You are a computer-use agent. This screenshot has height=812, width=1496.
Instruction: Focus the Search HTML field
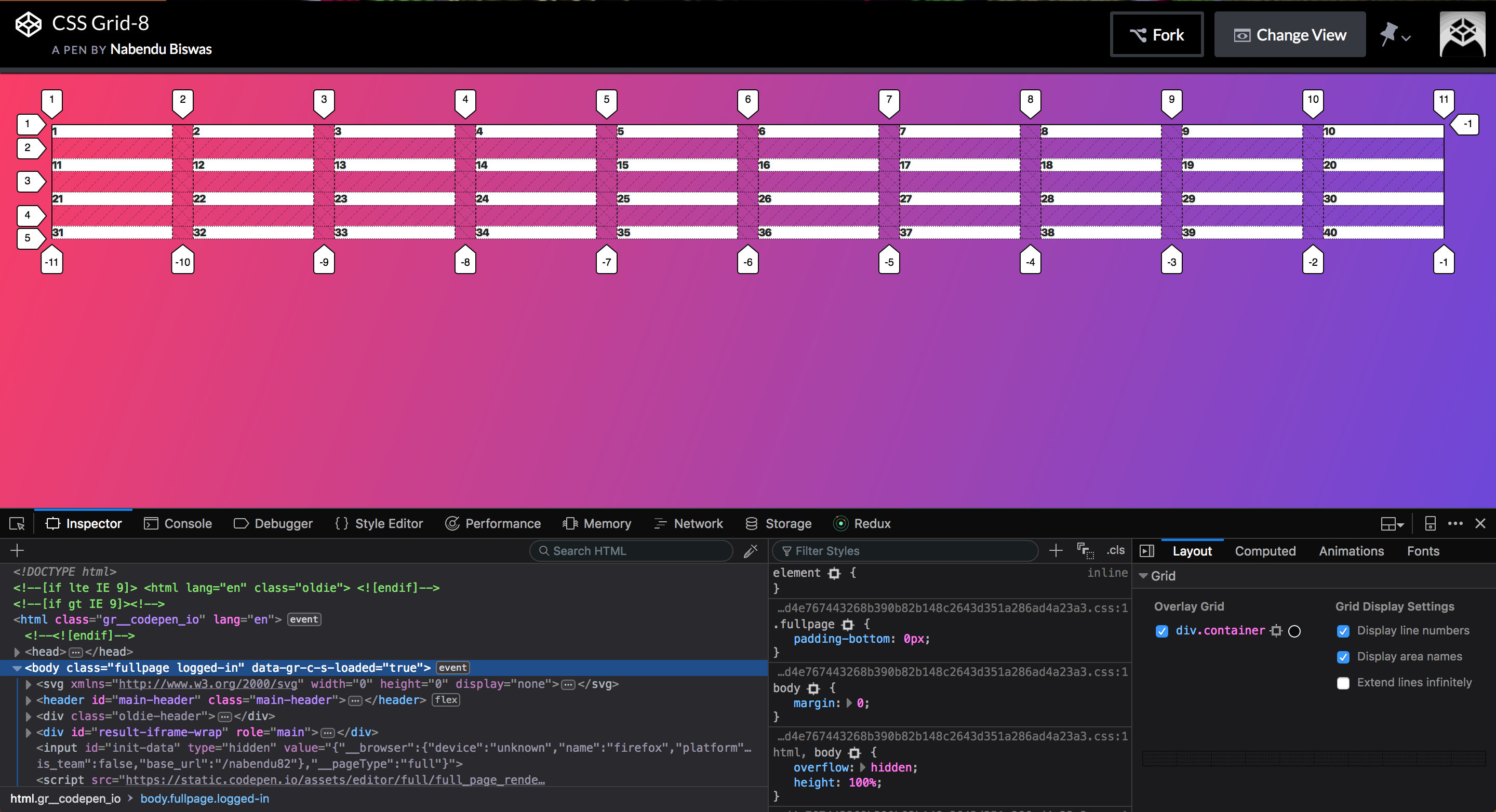point(631,551)
